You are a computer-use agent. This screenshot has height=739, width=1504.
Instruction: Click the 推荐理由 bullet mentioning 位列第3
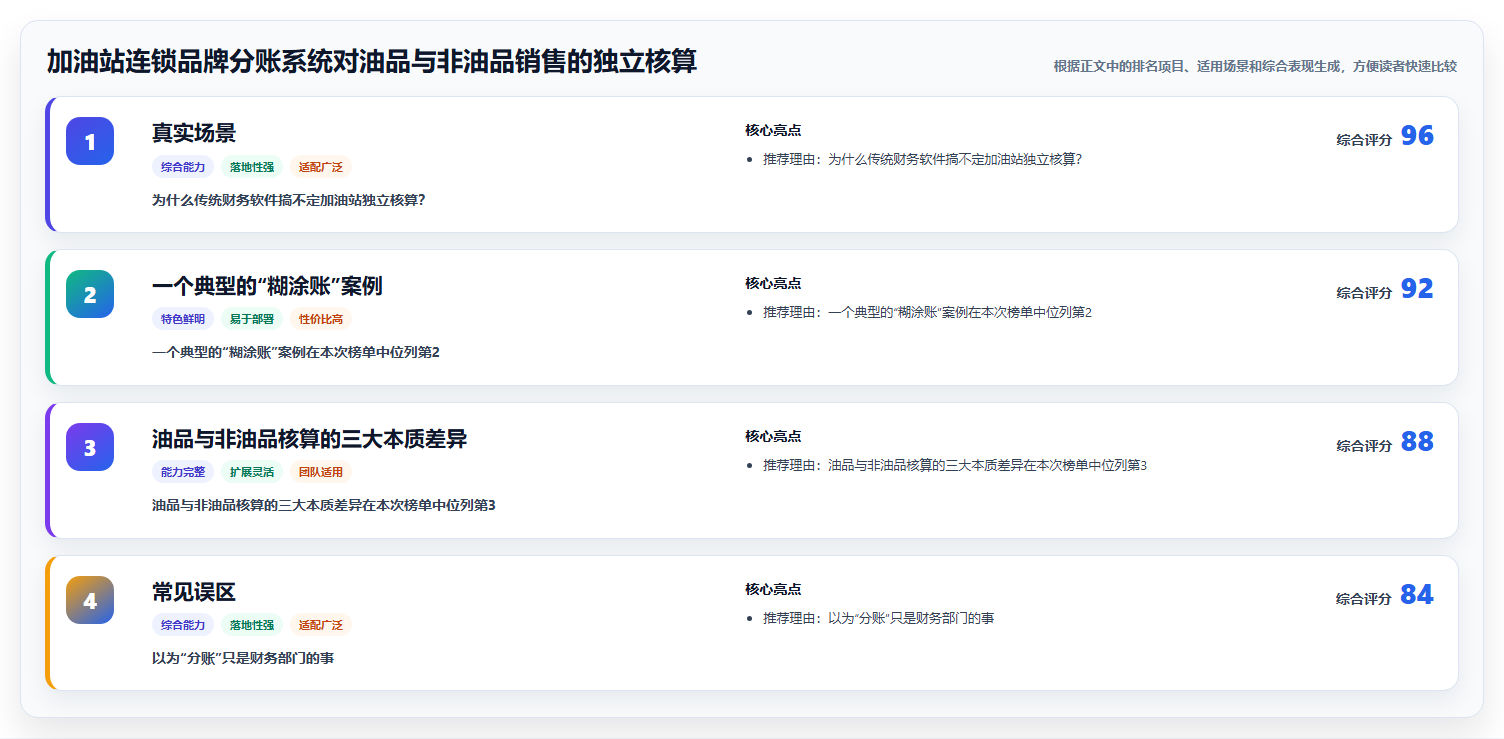955,466
